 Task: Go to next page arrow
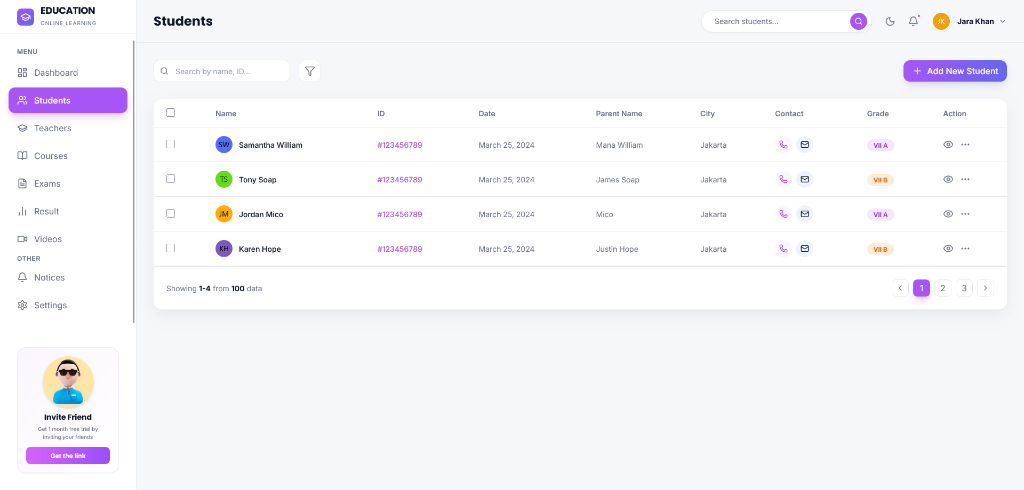point(985,288)
